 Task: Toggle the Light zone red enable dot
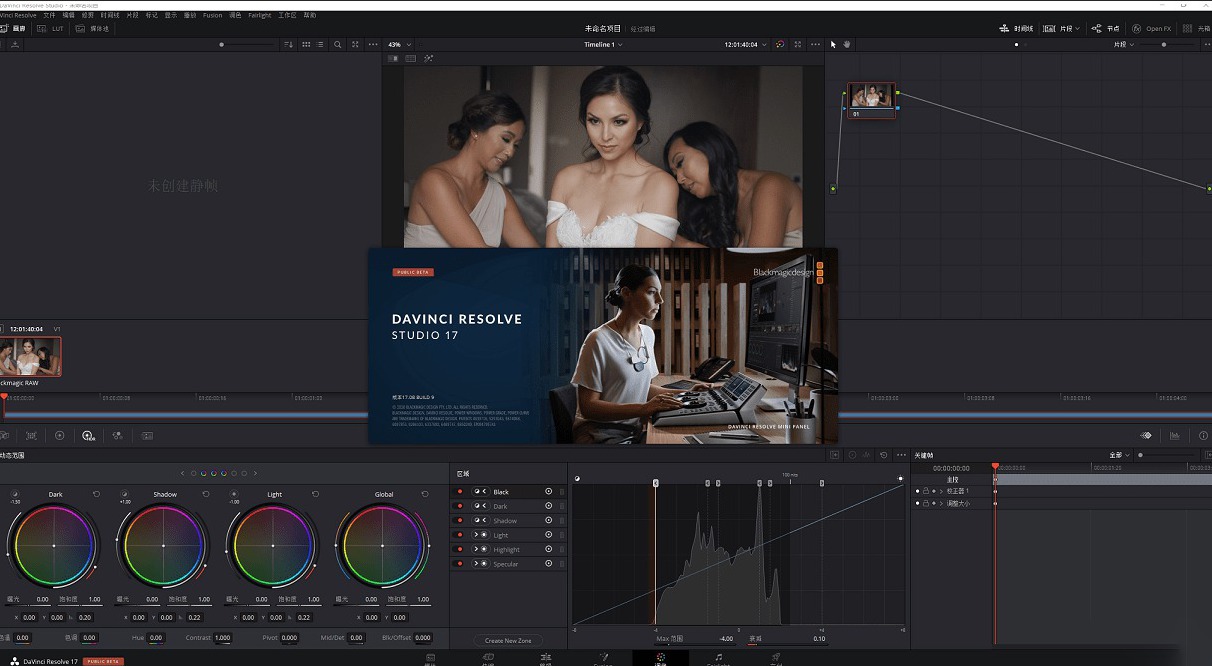pos(460,535)
